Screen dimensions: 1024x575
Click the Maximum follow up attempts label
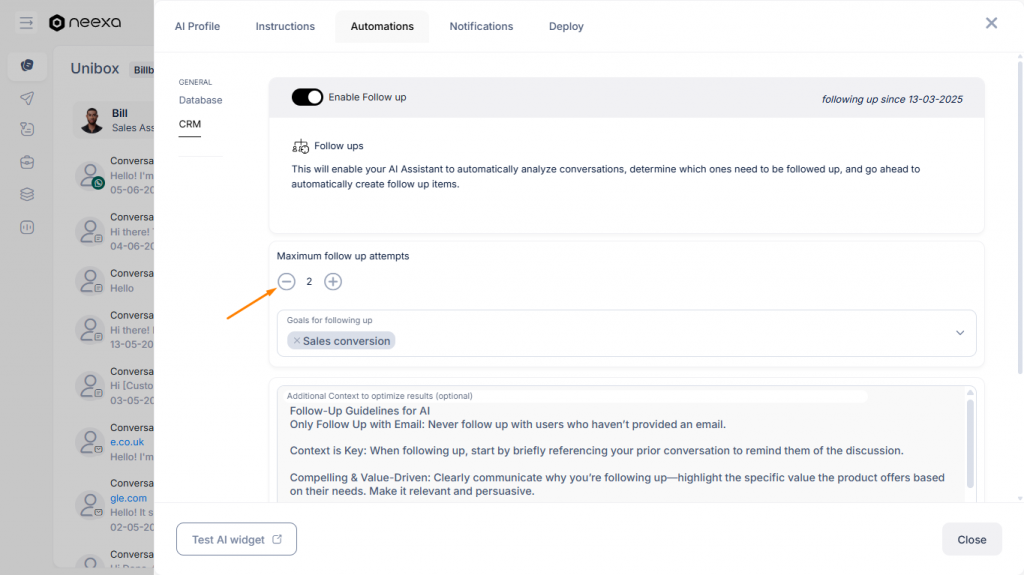343,256
